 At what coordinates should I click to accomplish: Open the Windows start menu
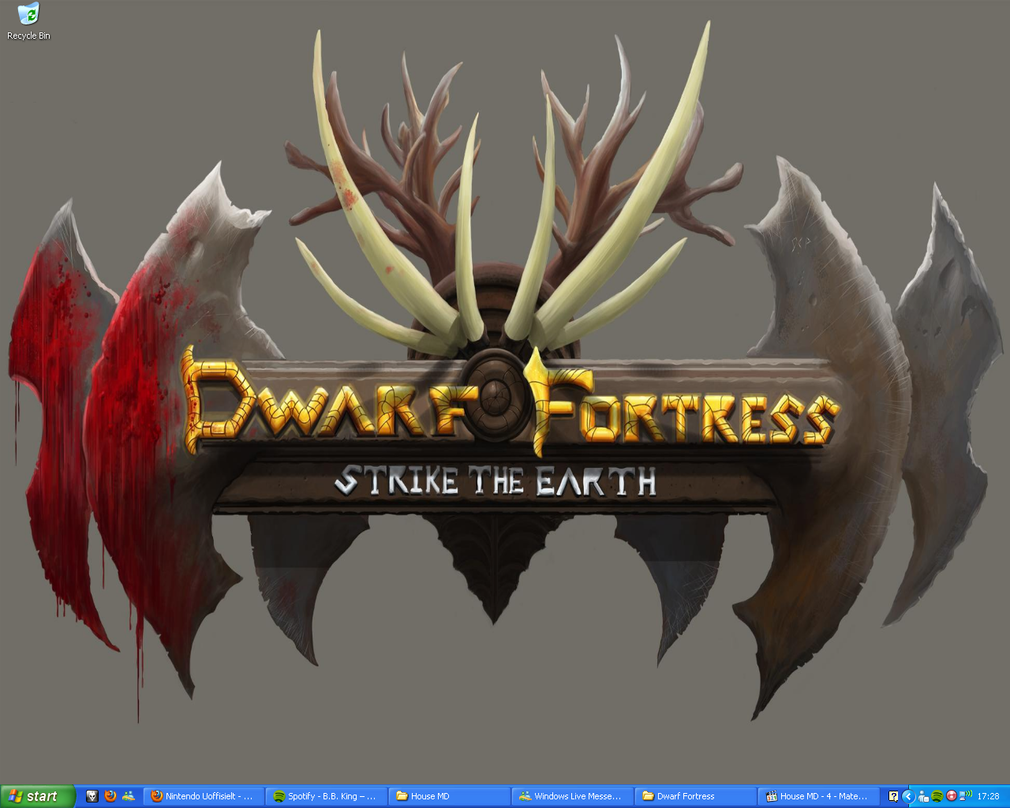tap(37, 796)
